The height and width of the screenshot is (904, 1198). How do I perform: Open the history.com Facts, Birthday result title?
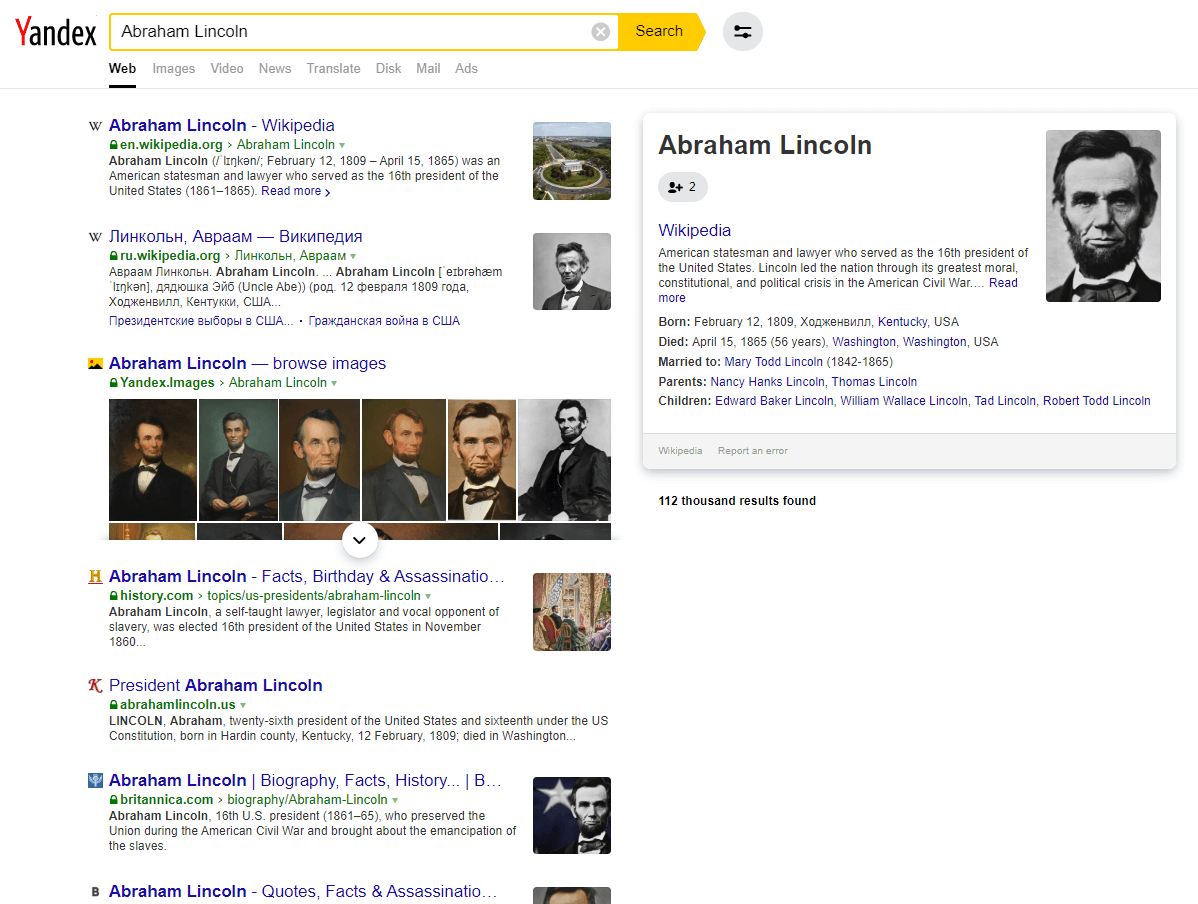click(306, 576)
